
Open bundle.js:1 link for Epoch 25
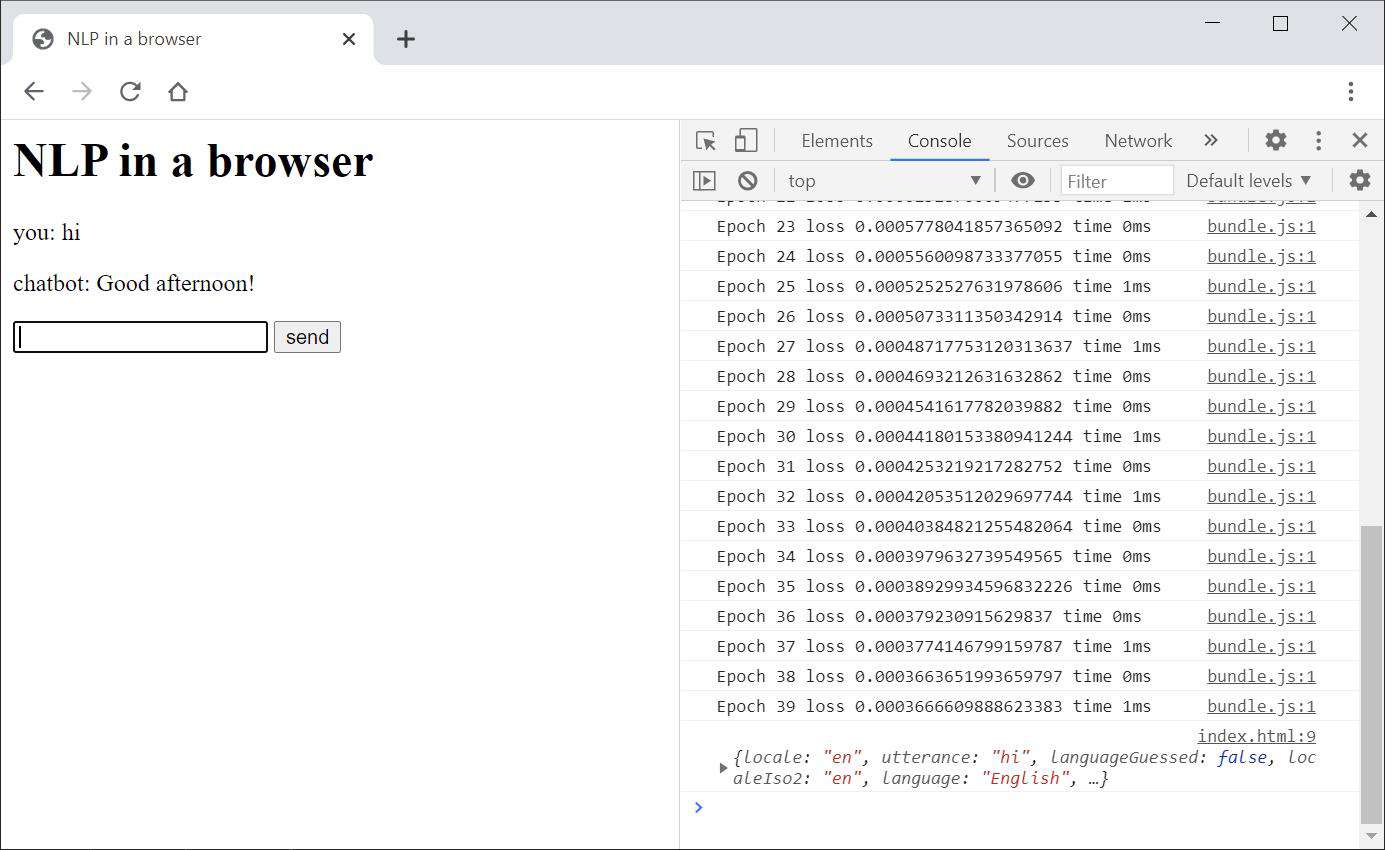coord(1261,286)
